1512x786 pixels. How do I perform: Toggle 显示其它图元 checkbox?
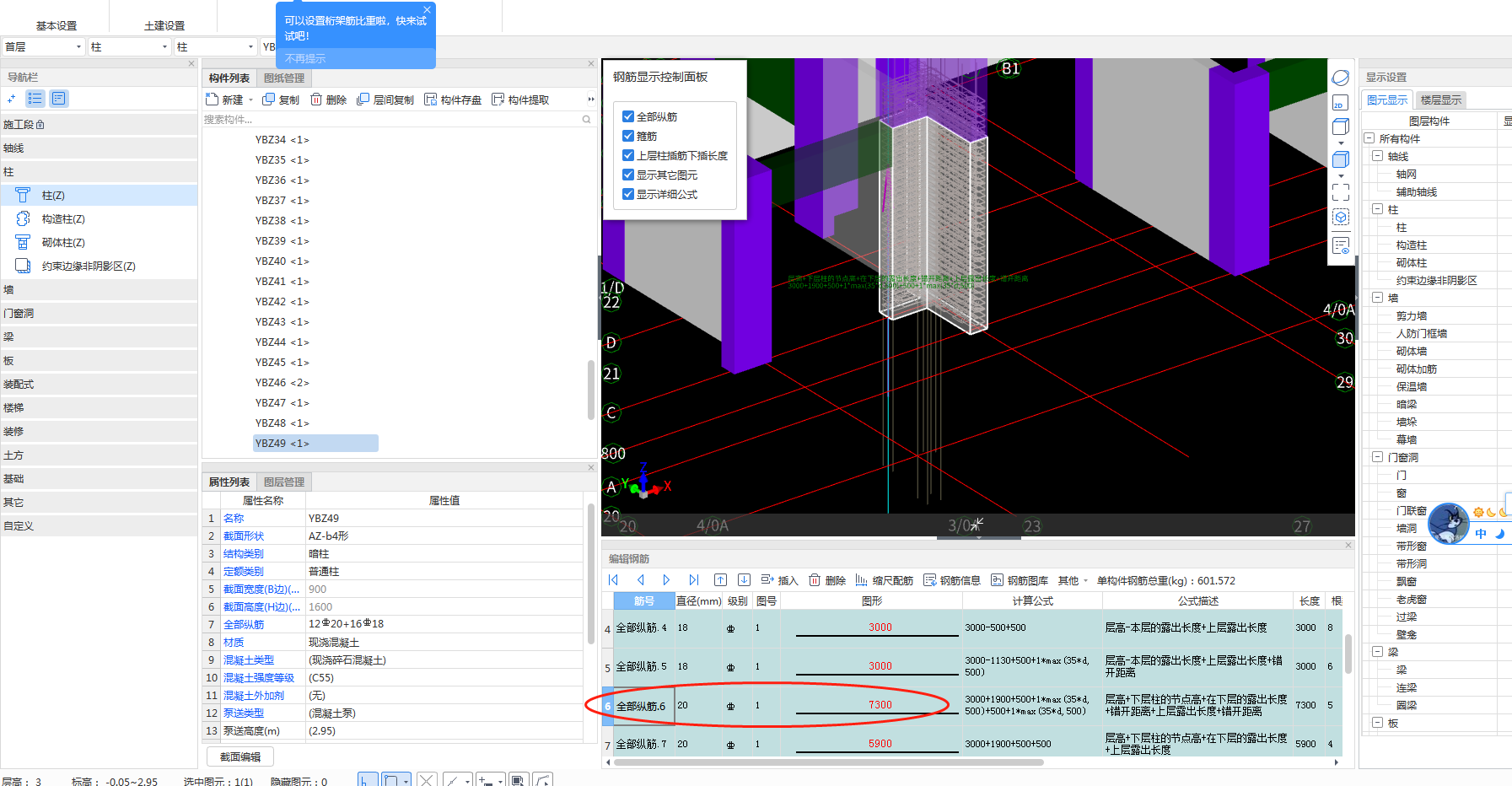click(x=628, y=175)
